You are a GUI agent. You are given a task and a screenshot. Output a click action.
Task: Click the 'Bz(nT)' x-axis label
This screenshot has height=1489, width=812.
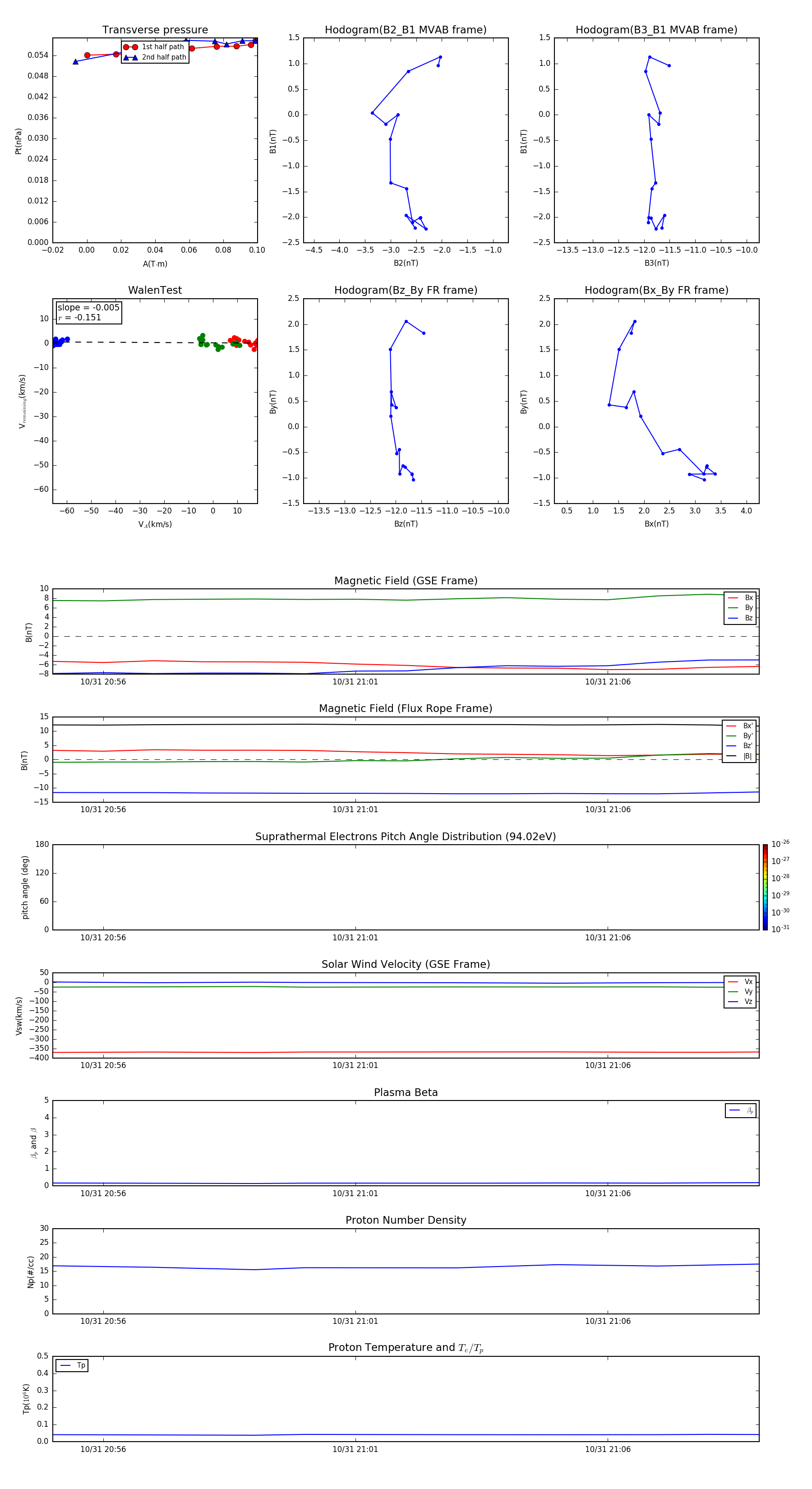pyautogui.click(x=406, y=524)
